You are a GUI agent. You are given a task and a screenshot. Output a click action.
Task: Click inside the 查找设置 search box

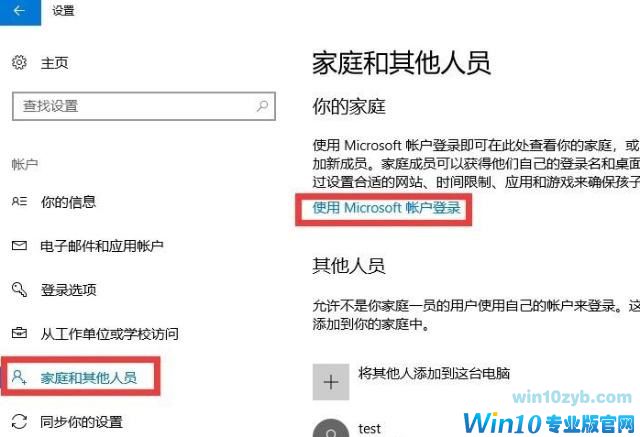tap(144, 106)
